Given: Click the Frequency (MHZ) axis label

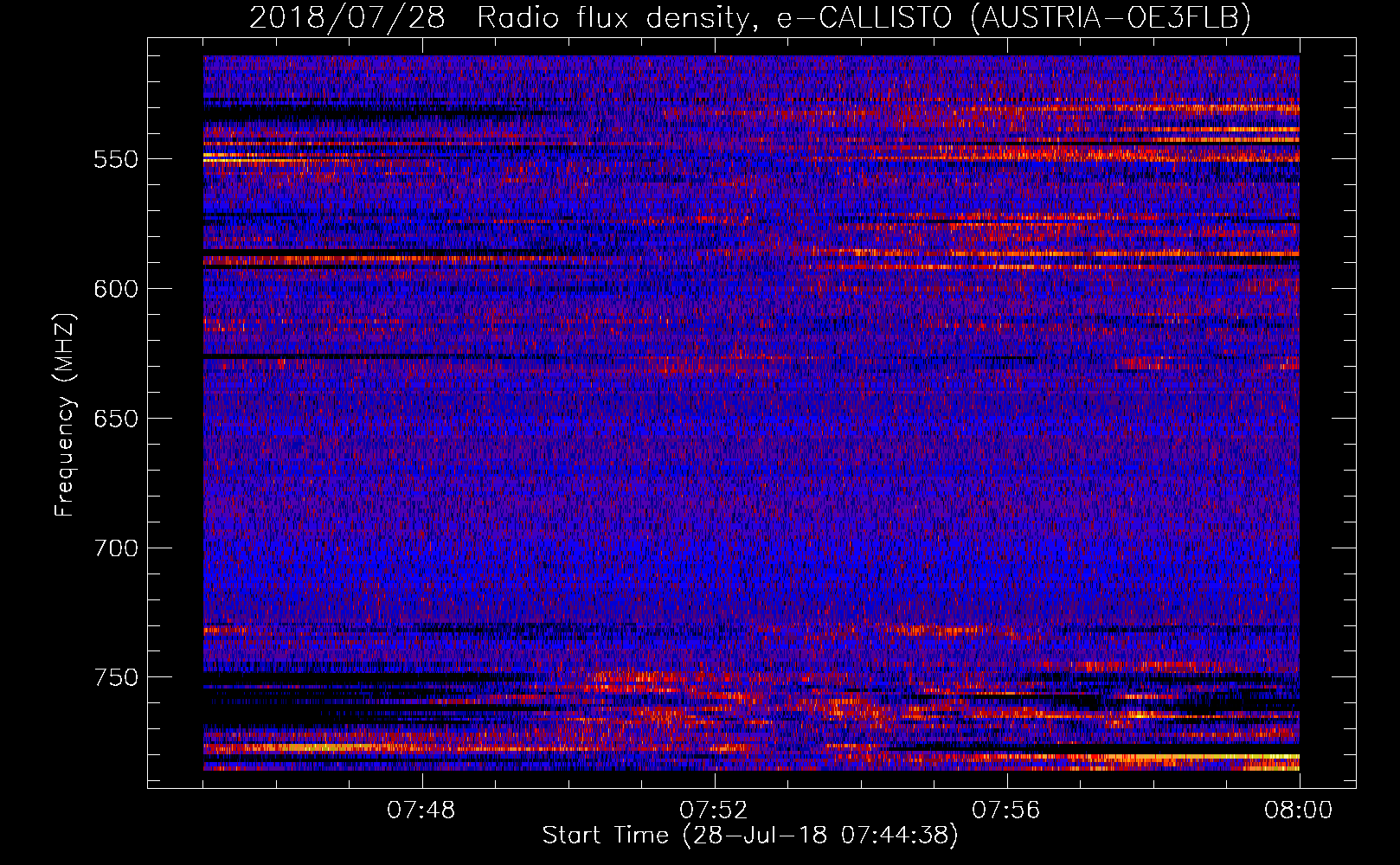Looking at the screenshot, I should tap(65, 415).
